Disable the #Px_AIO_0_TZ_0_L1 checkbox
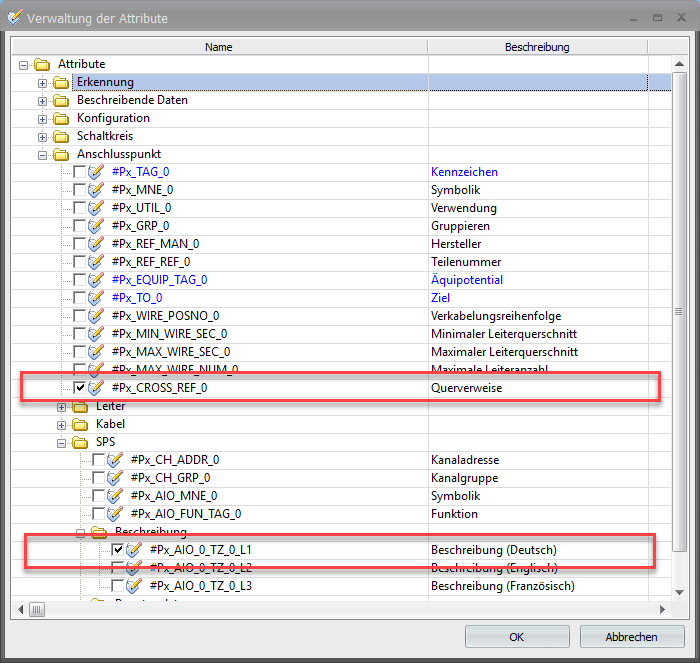This screenshot has height=663, width=700. tap(118, 550)
